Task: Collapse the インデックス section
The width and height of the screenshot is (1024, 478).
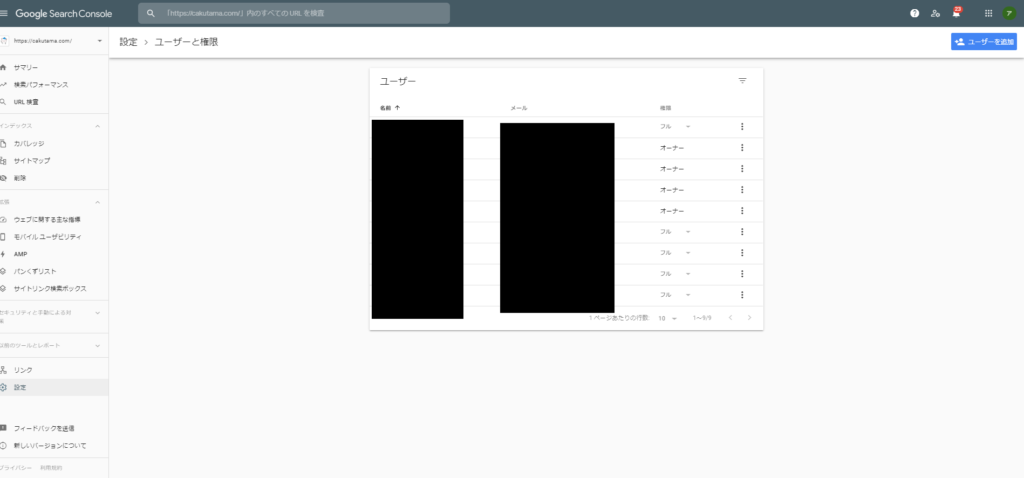Action: point(97,125)
